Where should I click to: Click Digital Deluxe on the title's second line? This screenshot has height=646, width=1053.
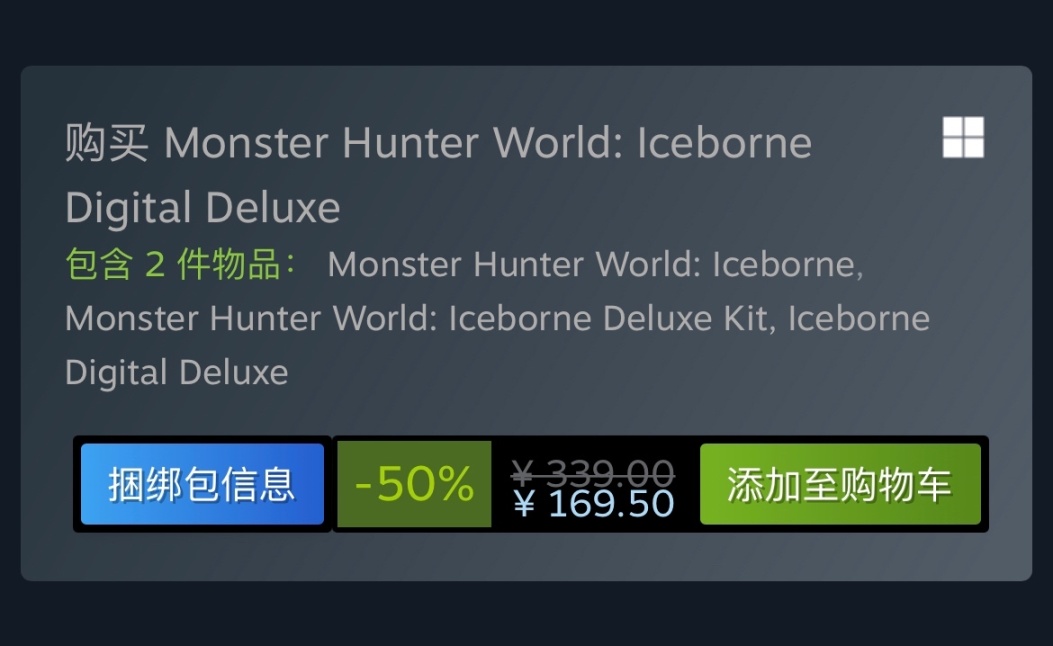point(203,207)
